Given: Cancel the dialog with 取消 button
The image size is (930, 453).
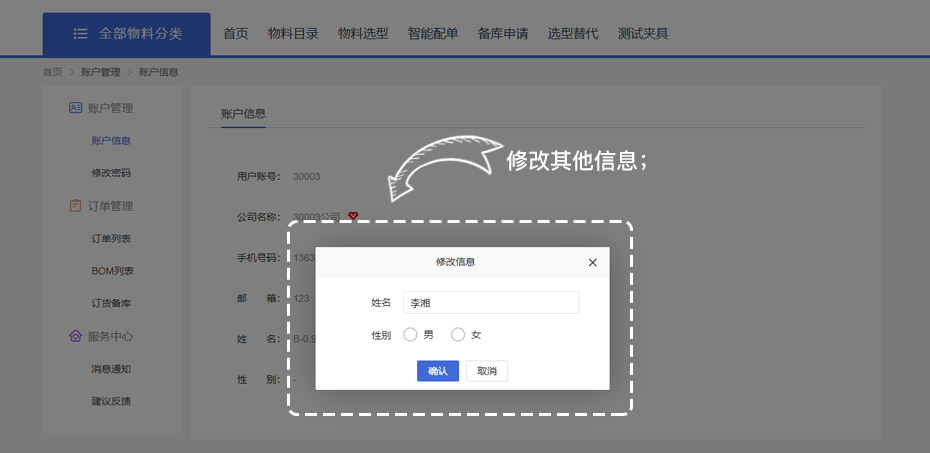Looking at the screenshot, I should (487, 371).
